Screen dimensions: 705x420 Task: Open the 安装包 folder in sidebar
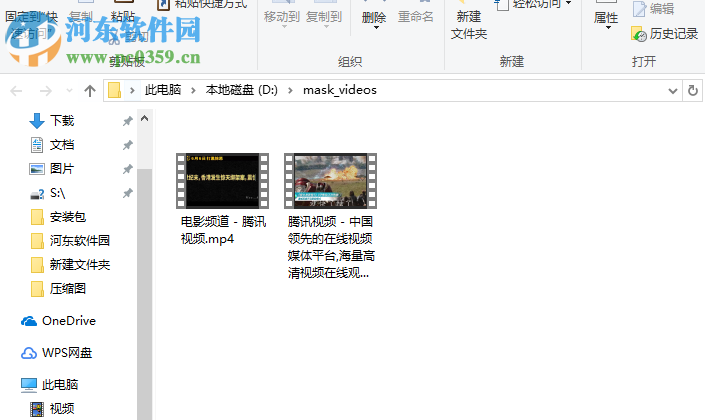68,217
